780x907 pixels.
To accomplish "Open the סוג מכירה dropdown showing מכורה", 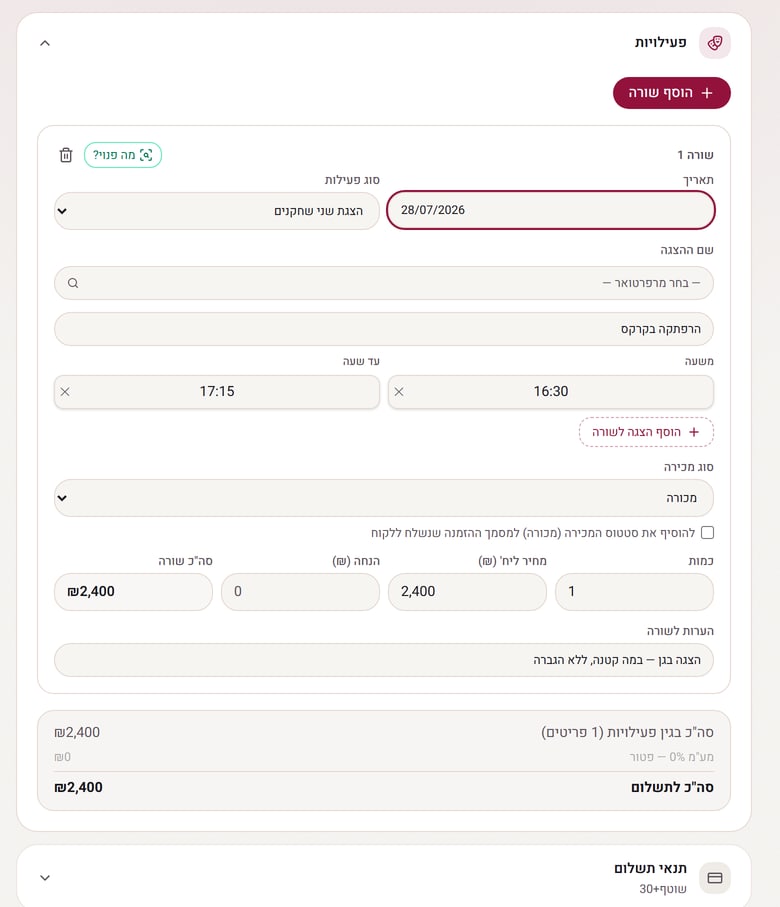I will point(384,498).
